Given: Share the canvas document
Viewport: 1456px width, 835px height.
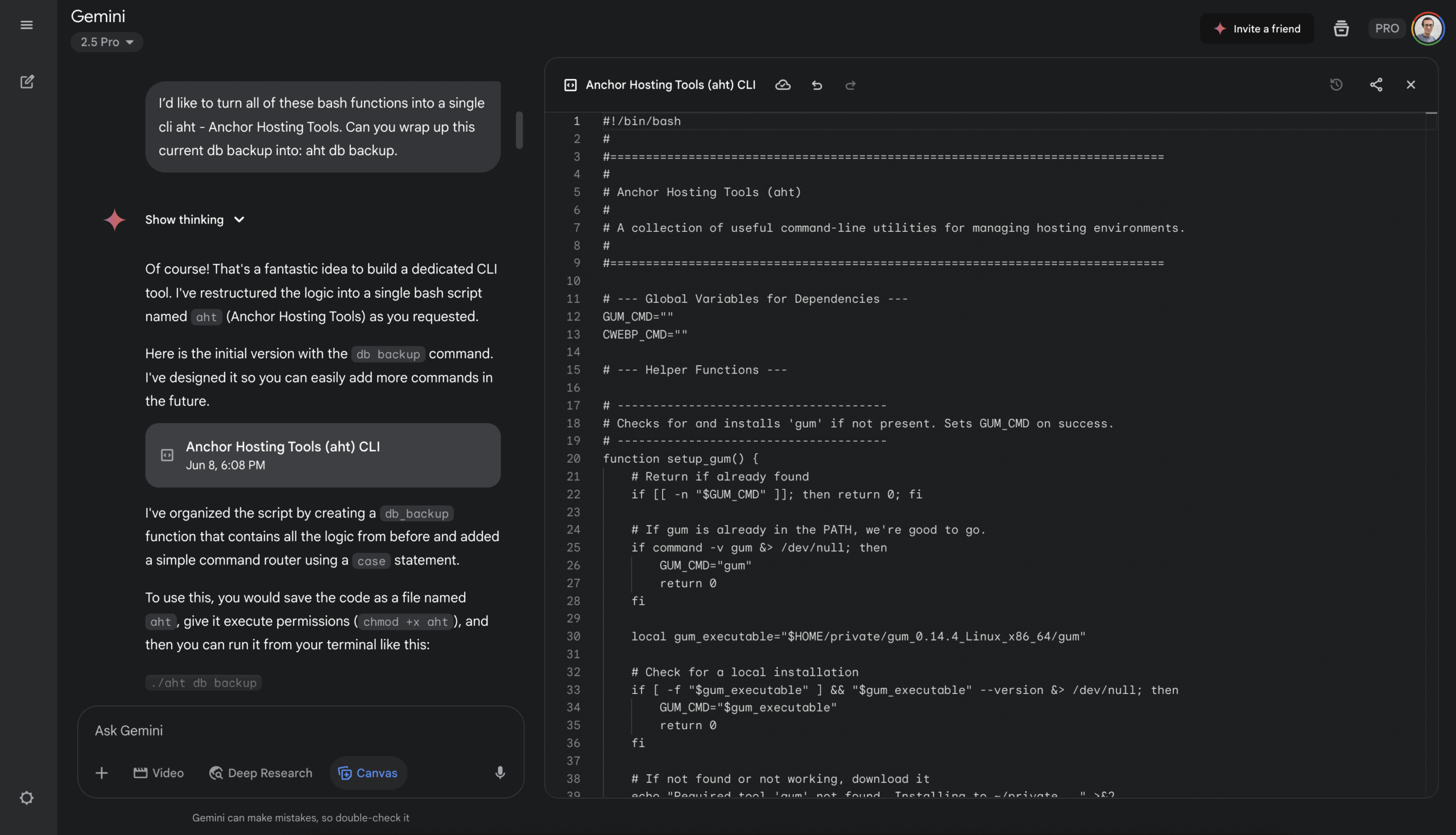Looking at the screenshot, I should [1376, 85].
